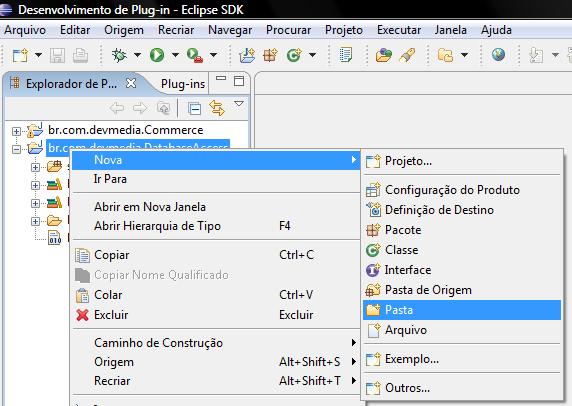This screenshot has height=406, width=572.
Task: Open the New Java Class dropdown arrow
Action: 312,55
